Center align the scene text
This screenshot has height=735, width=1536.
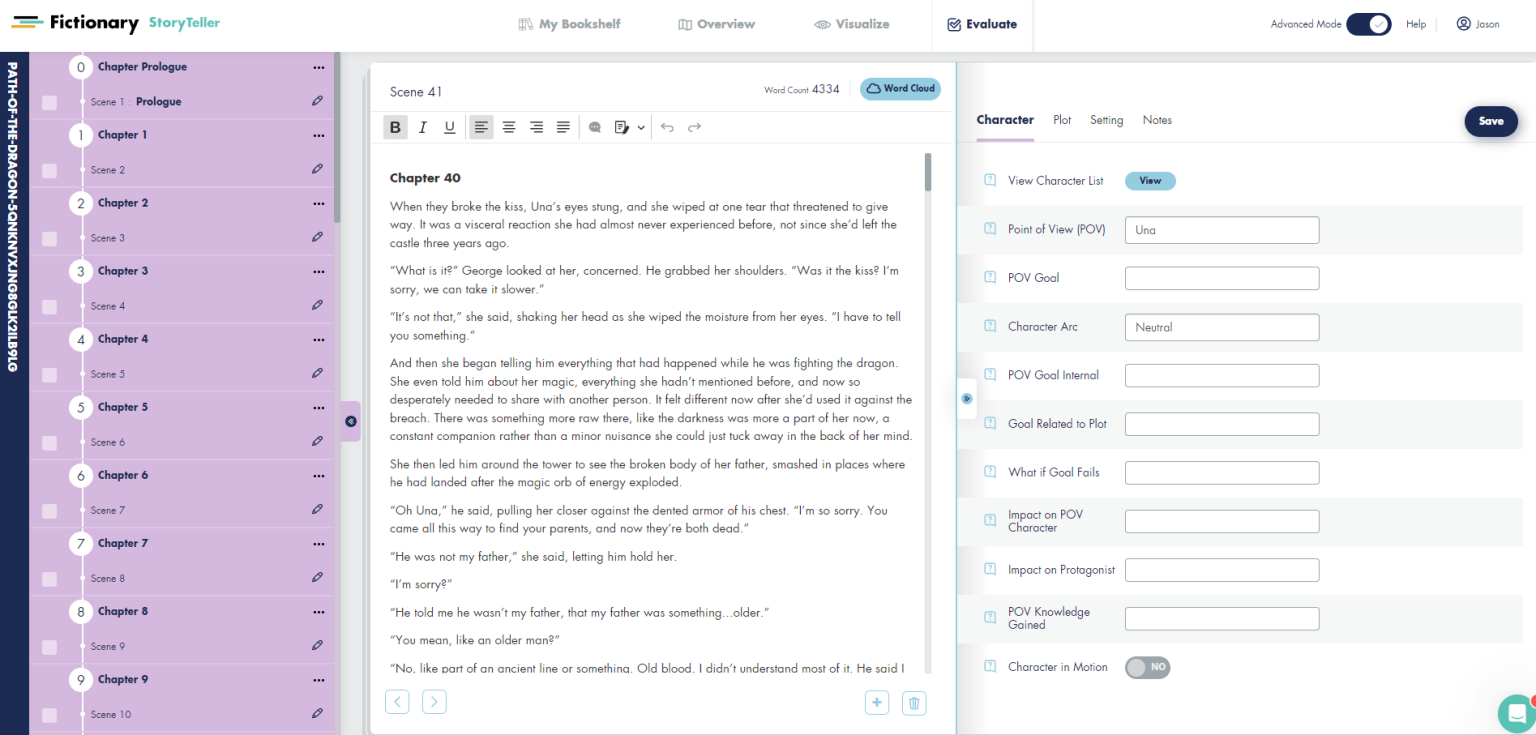tap(509, 127)
